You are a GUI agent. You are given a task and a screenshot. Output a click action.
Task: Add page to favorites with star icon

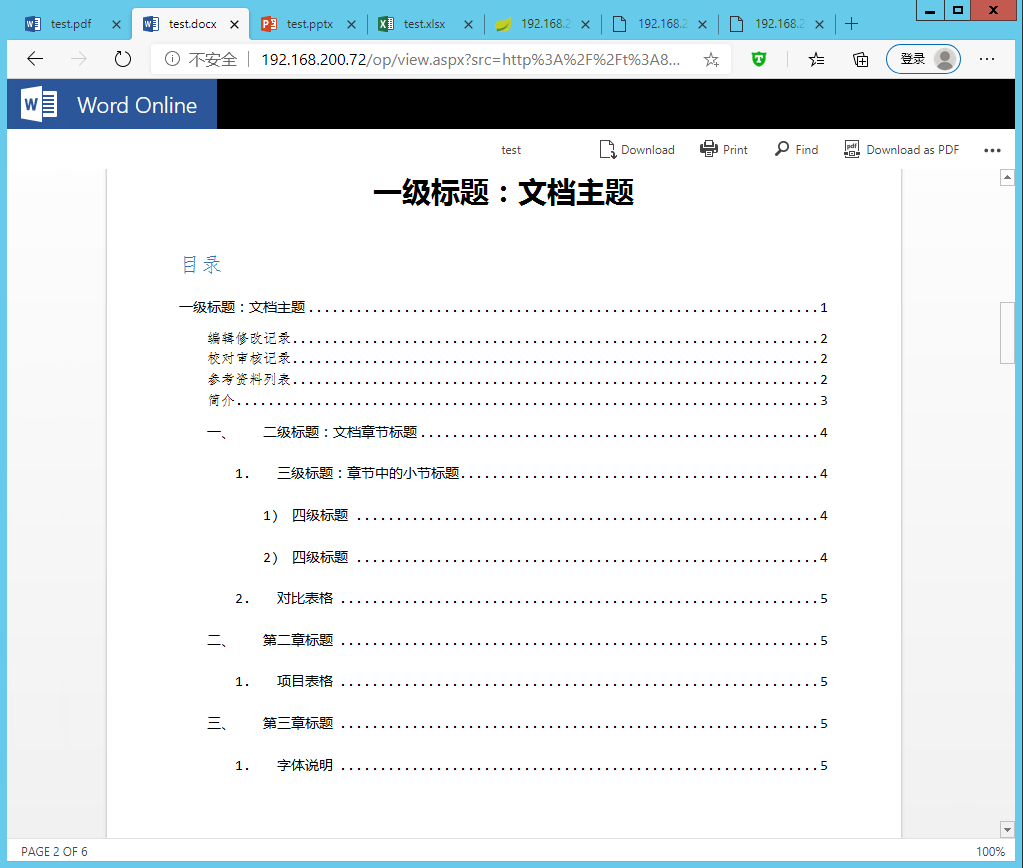click(711, 60)
